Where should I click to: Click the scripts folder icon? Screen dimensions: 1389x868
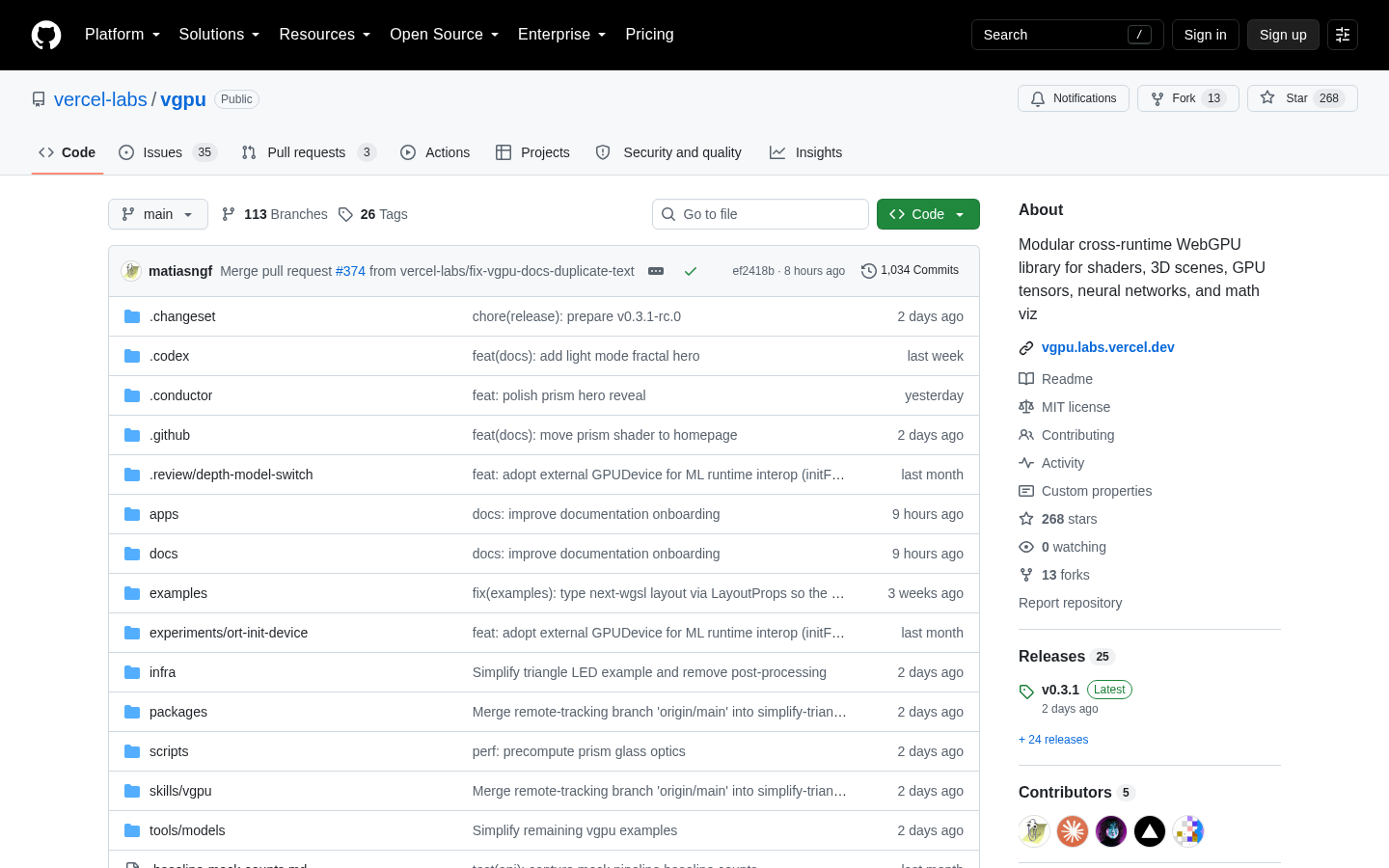pyautogui.click(x=132, y=751)
